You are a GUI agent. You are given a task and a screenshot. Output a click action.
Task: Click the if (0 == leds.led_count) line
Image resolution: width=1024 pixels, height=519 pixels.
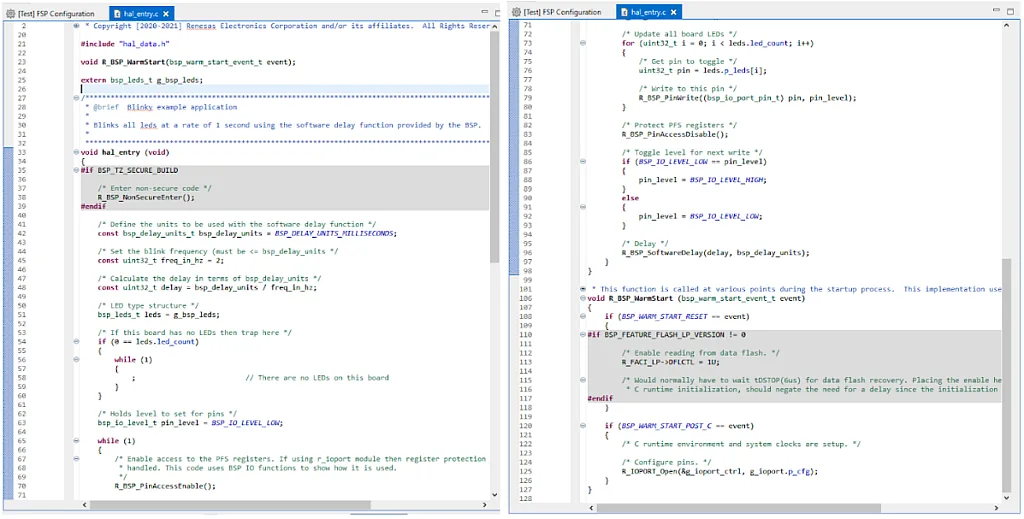[x=148, y=341]
